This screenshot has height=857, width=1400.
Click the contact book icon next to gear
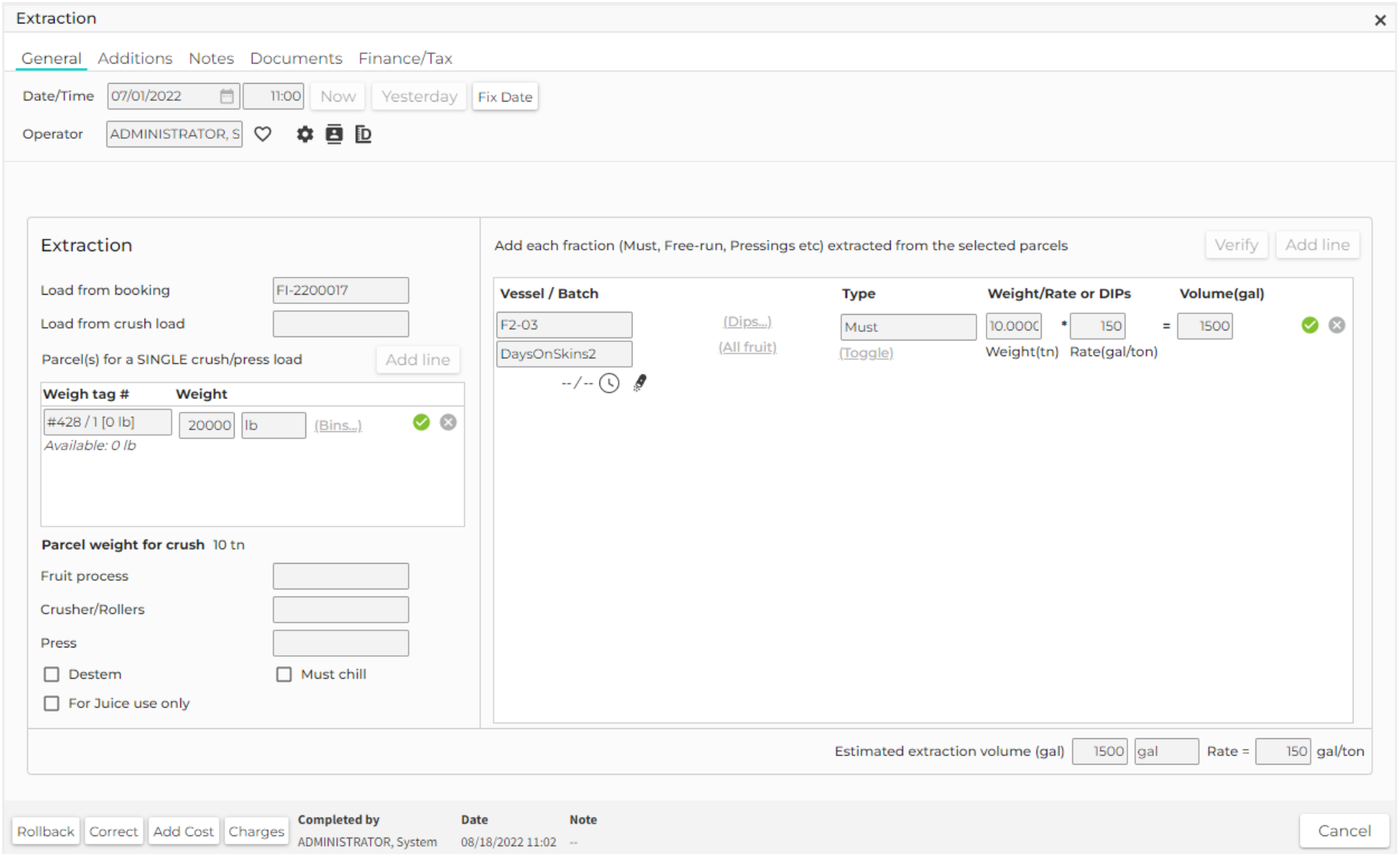coord(334,134)
